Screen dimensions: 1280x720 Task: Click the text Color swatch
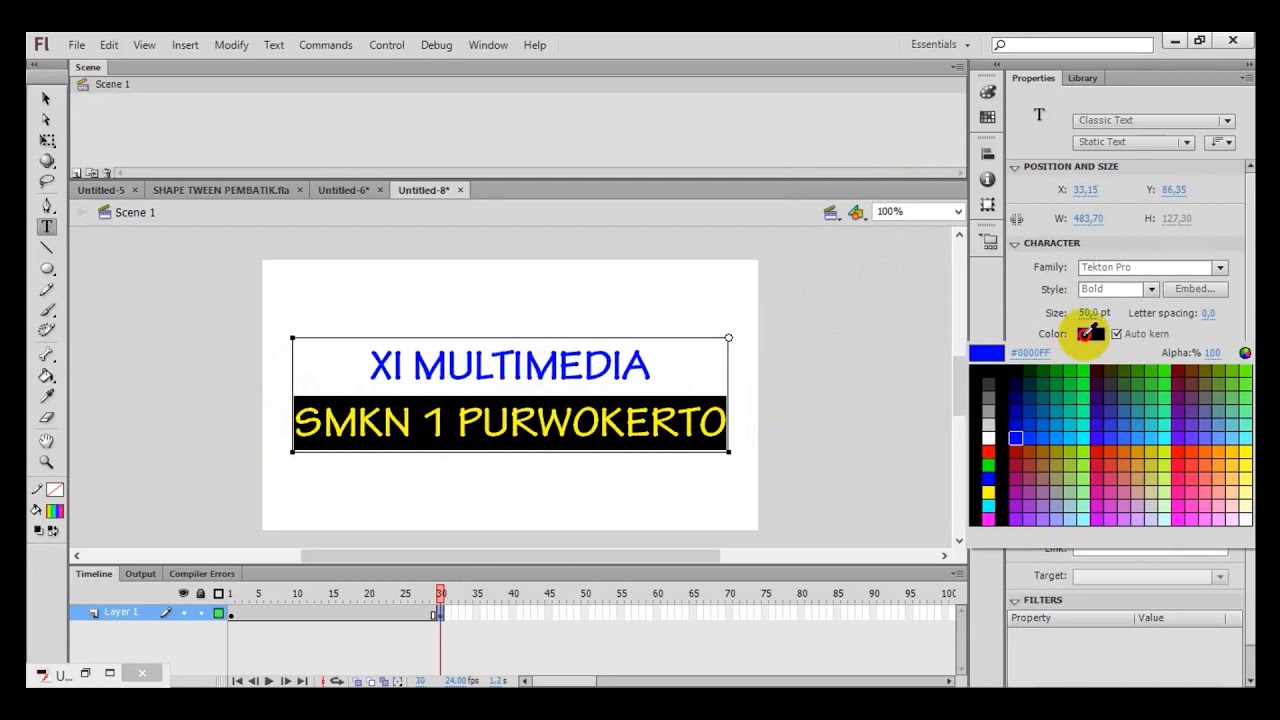(x=1090, y=334)
